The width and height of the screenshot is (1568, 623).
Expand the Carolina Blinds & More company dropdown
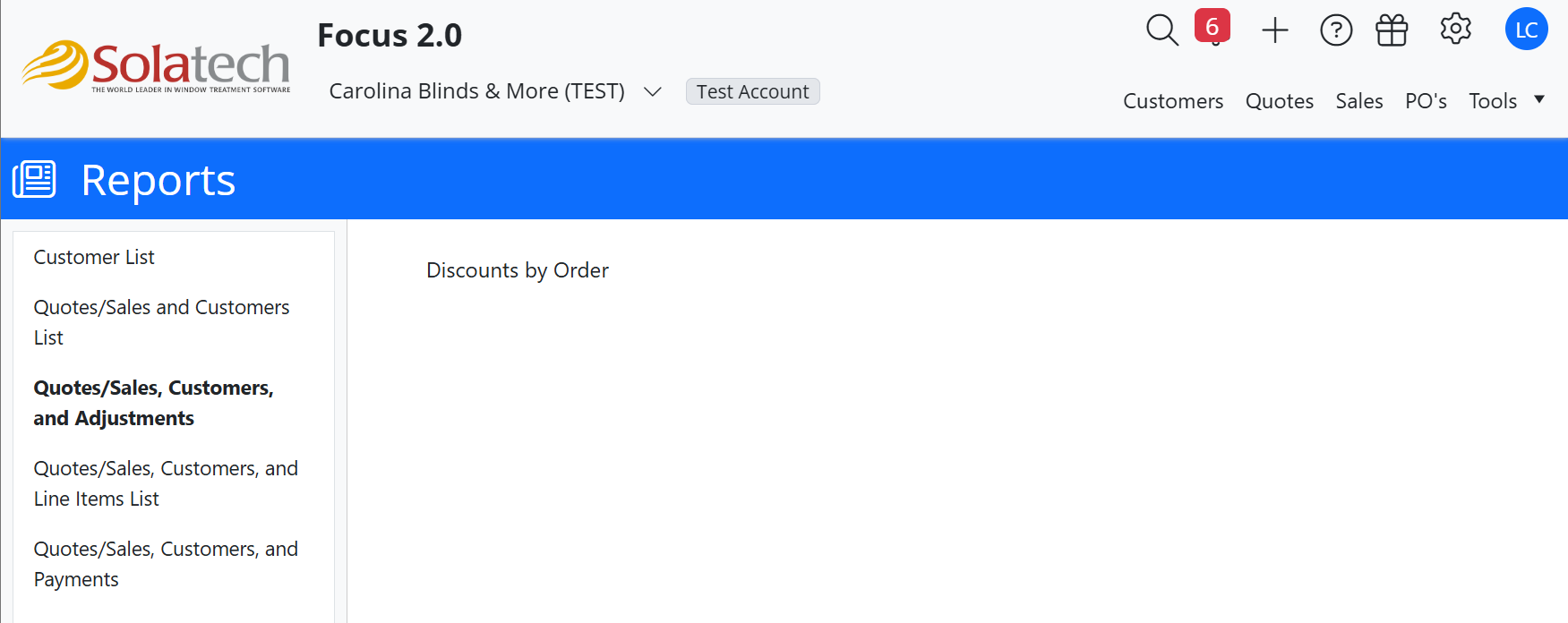653,91
